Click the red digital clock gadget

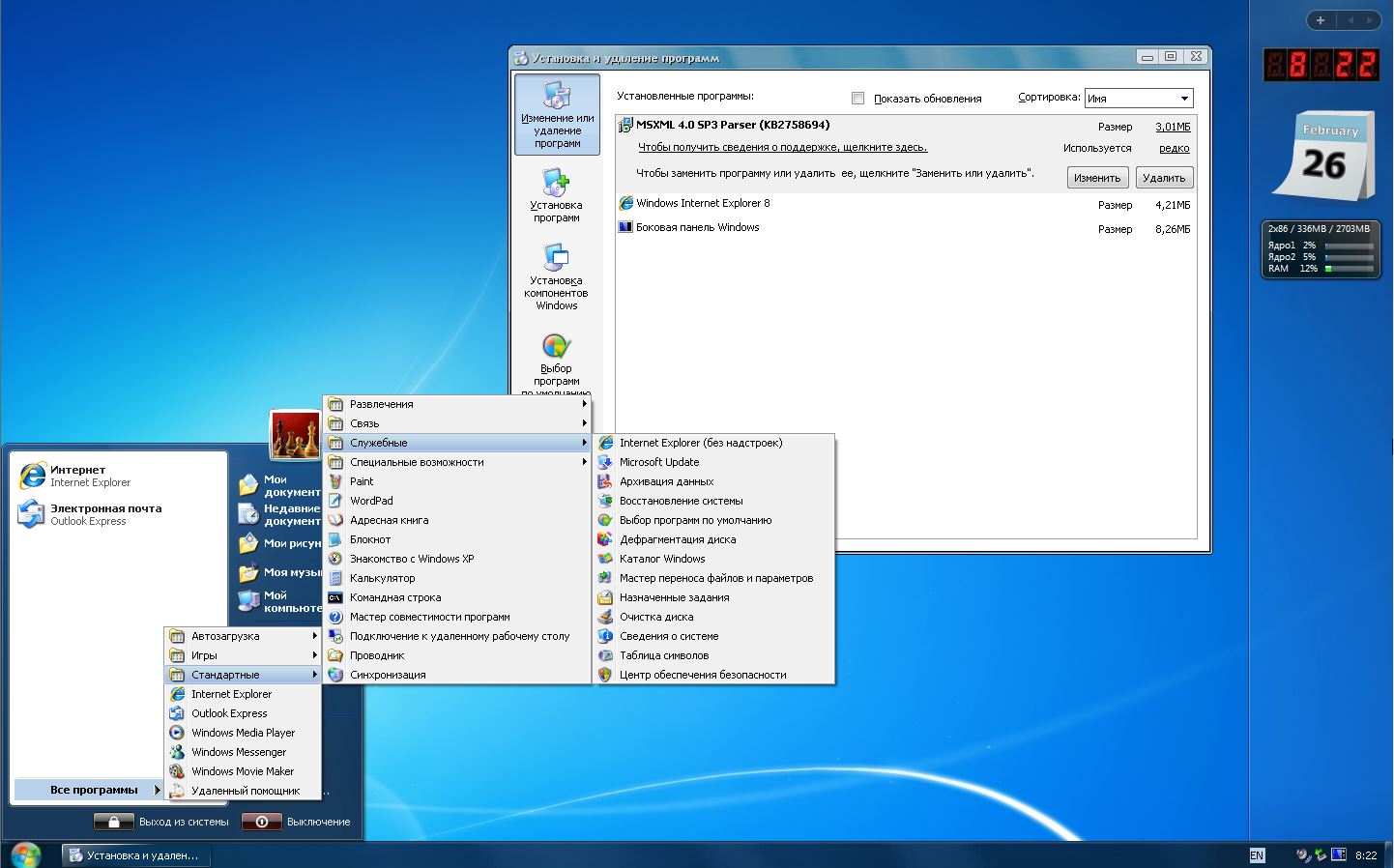(1321, 65)
